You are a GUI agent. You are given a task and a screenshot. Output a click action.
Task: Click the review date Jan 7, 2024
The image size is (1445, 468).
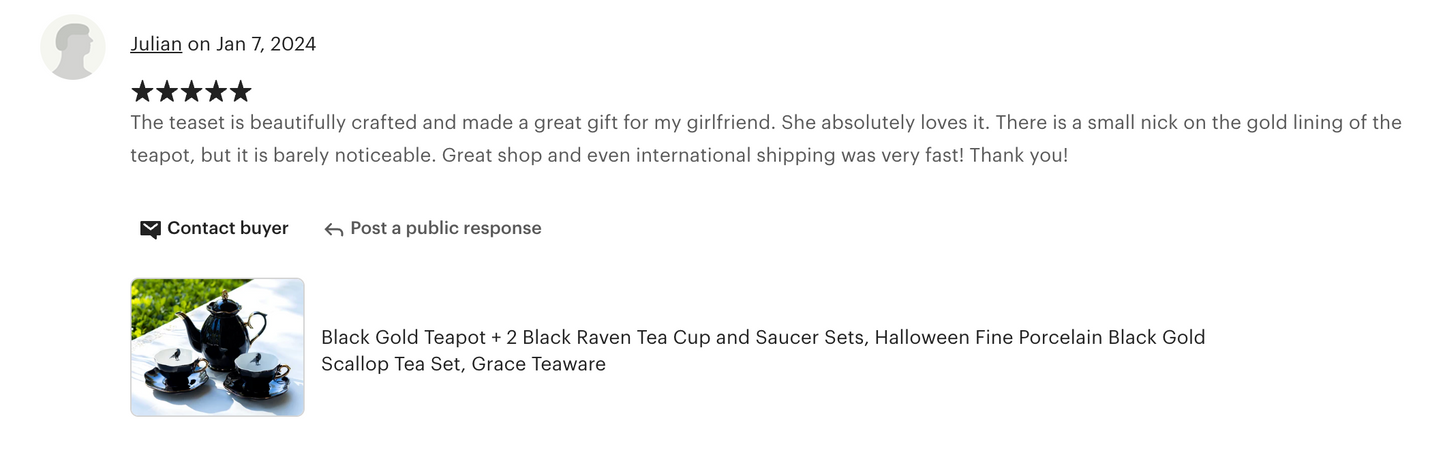pyautogui.click(x=265, y=44)
